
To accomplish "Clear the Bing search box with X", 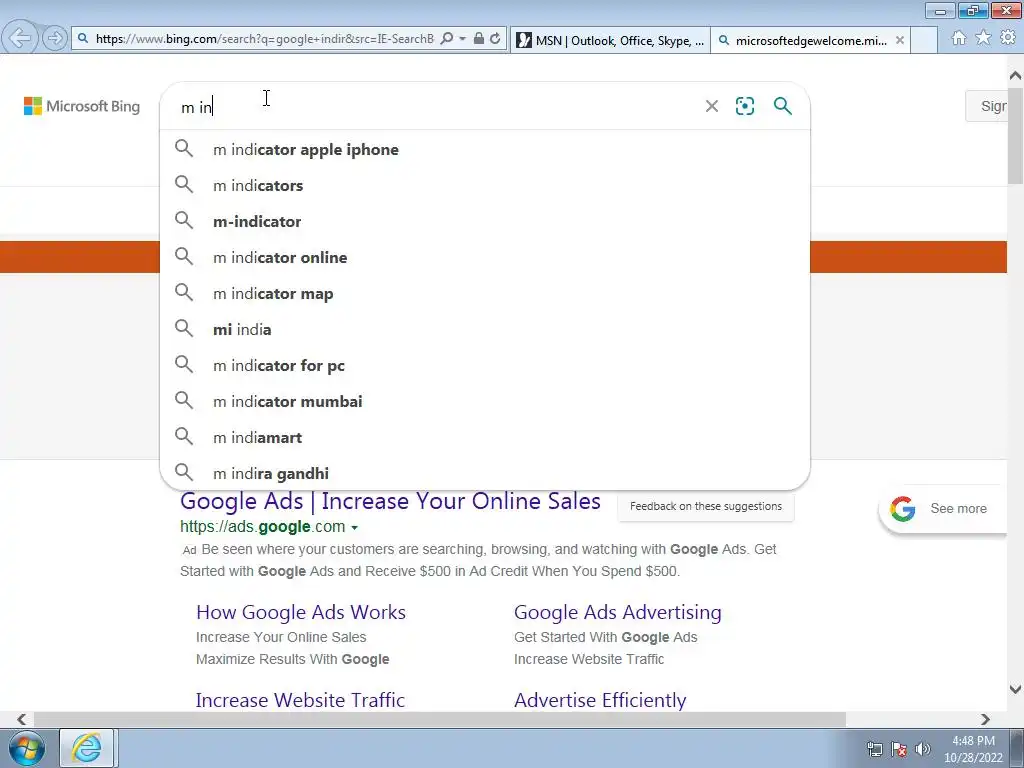I will [712, 106].
